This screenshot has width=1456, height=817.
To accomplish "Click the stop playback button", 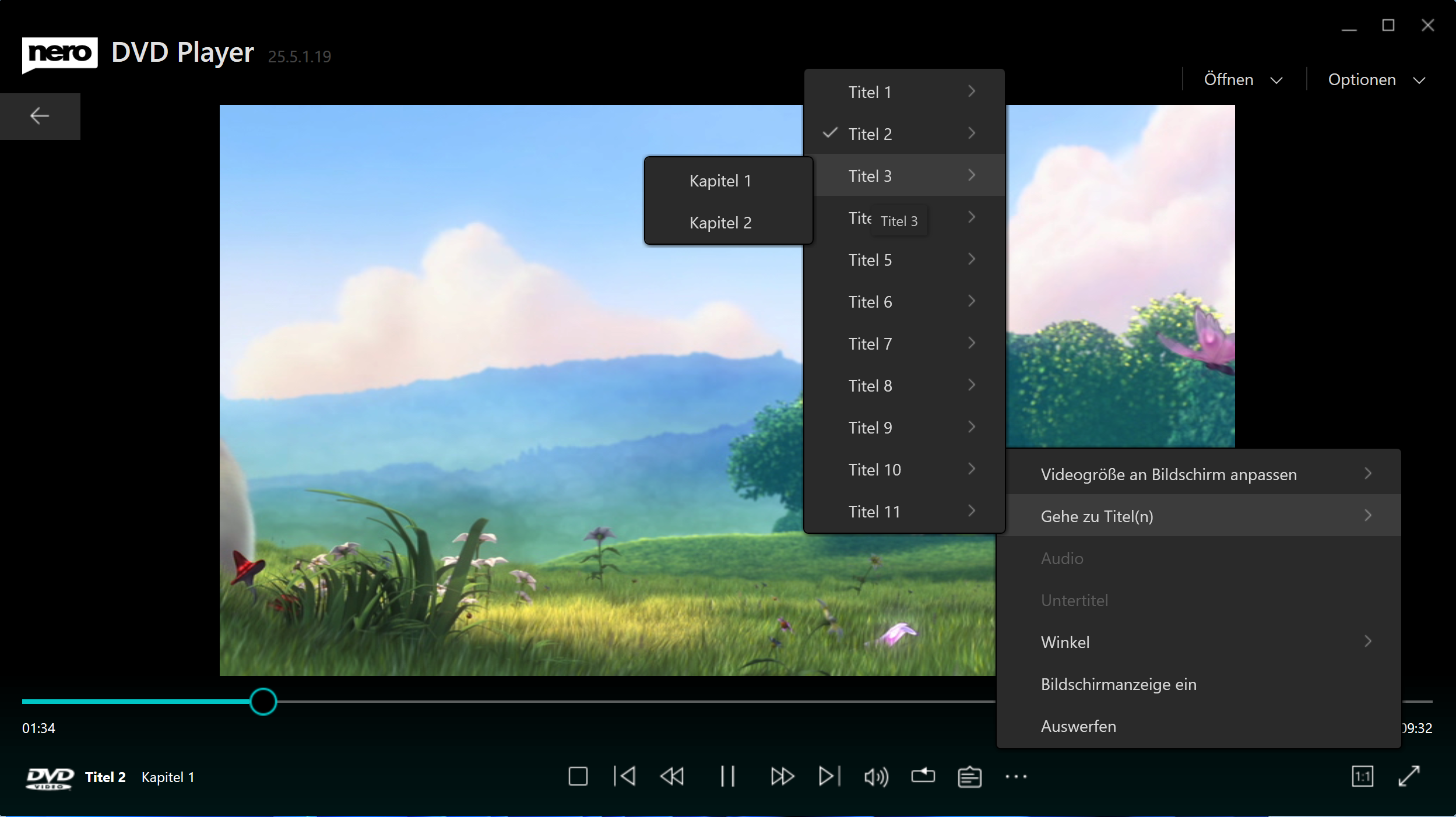I will pos(578,776).
